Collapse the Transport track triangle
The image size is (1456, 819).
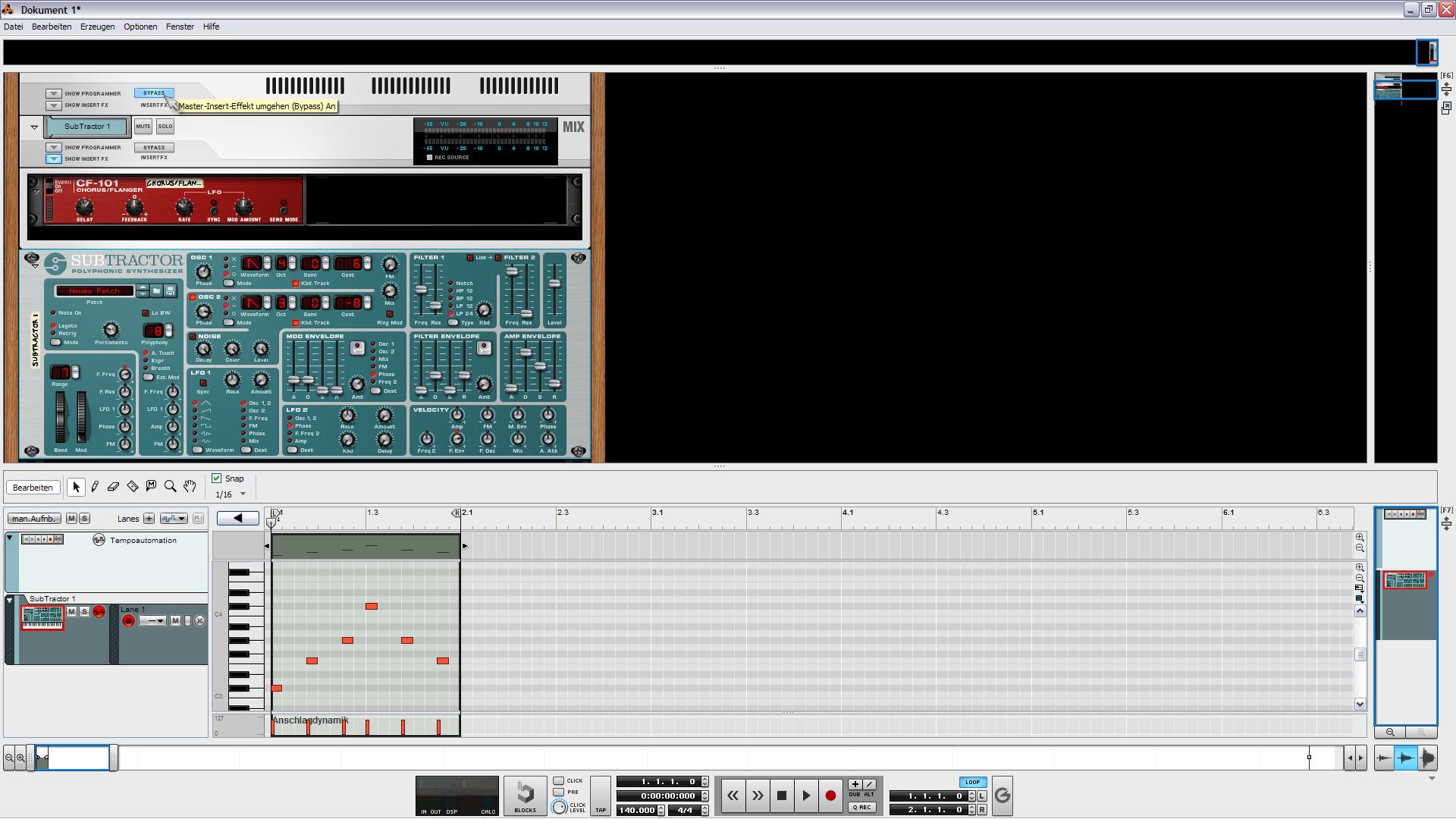click(x=10, y=538)
